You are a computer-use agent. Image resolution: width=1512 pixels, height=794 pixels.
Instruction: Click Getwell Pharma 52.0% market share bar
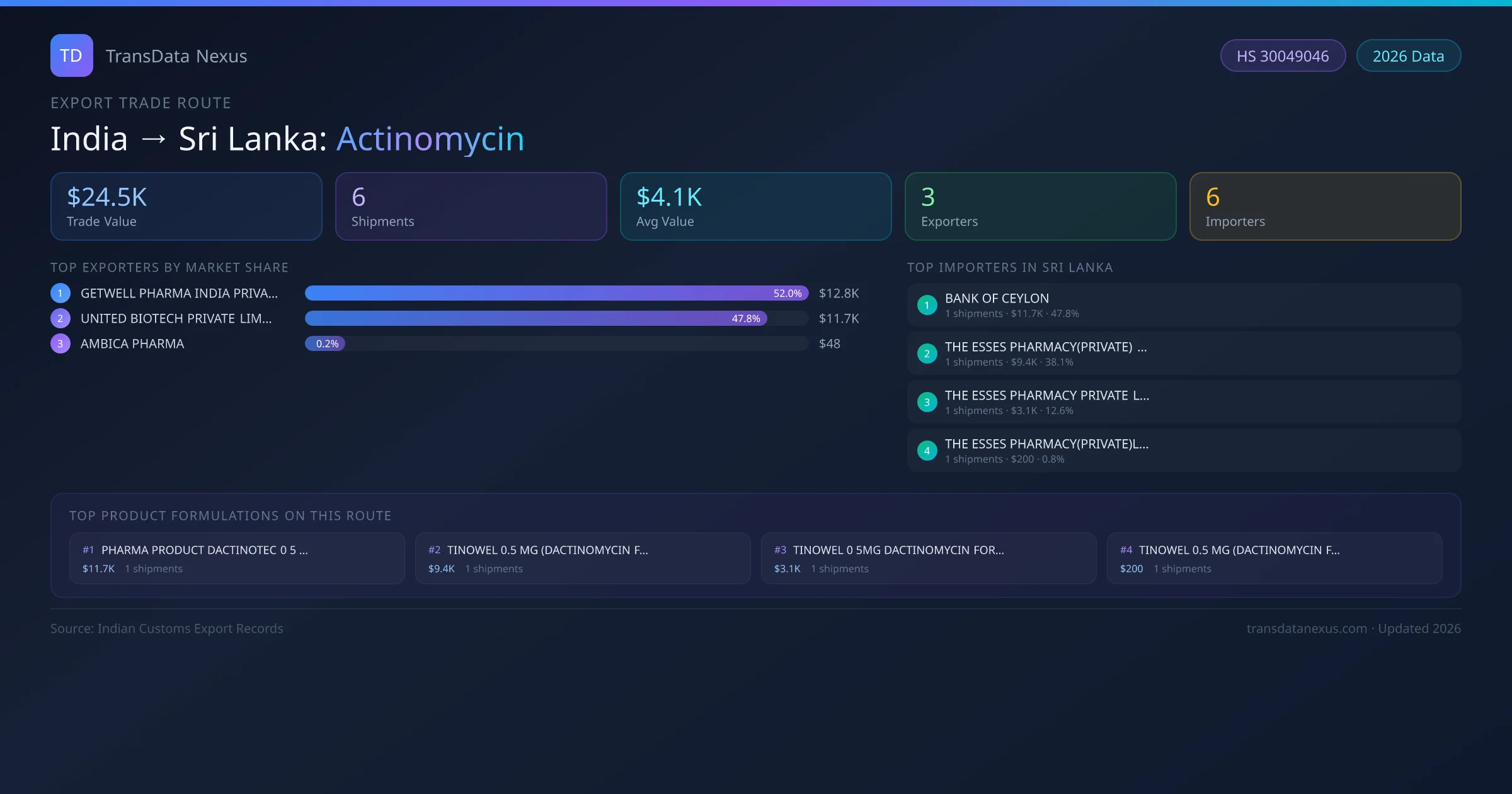pos(556,293)
